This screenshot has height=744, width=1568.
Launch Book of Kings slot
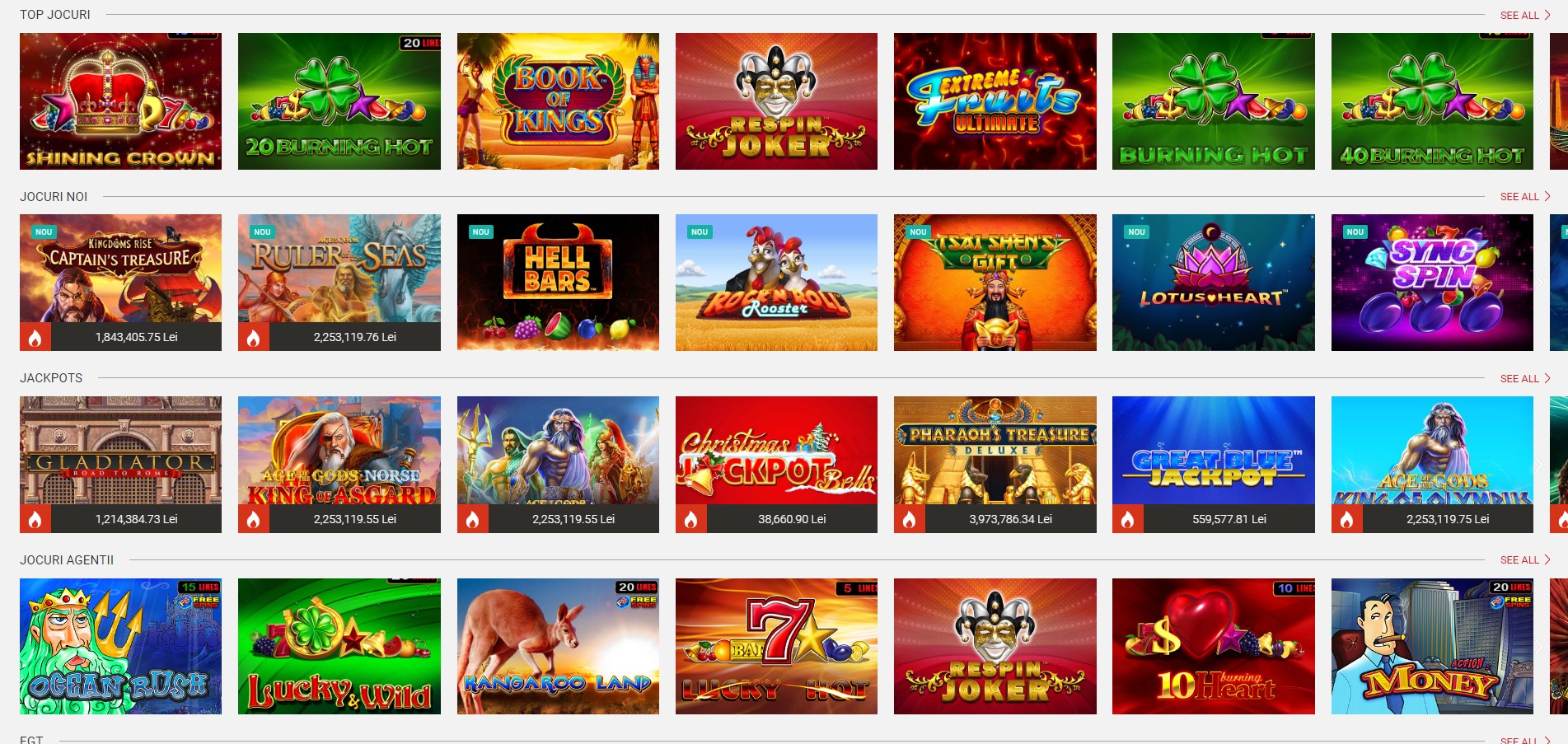pos(558,101)
